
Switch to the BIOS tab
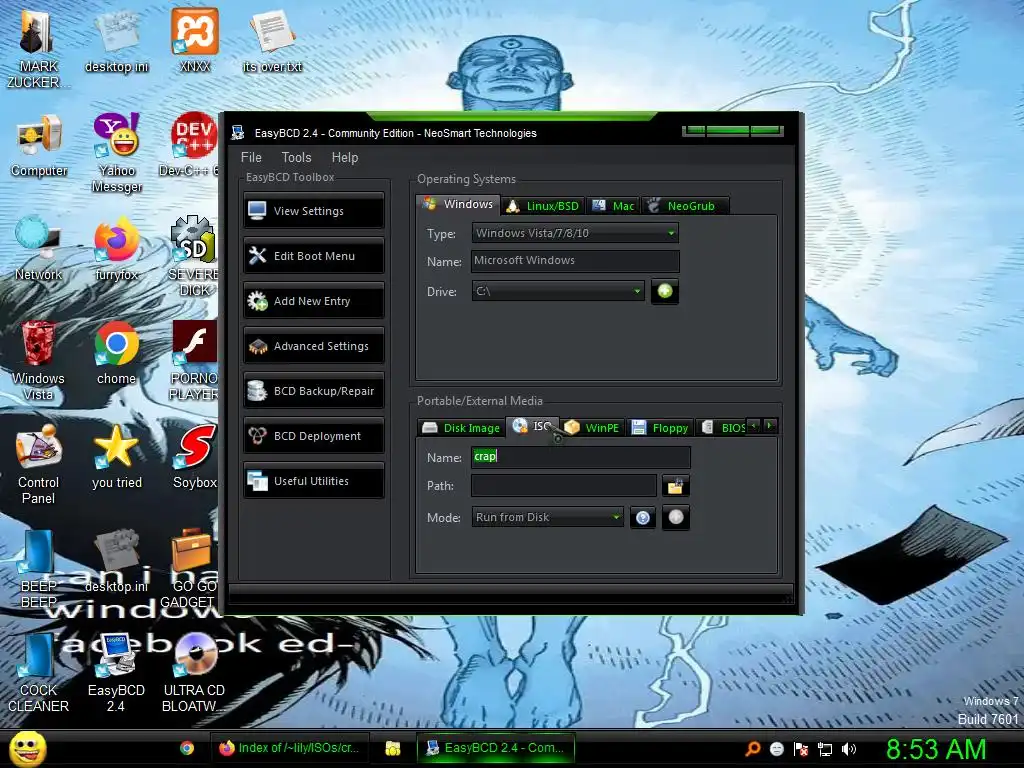click(x=723, y=428)
